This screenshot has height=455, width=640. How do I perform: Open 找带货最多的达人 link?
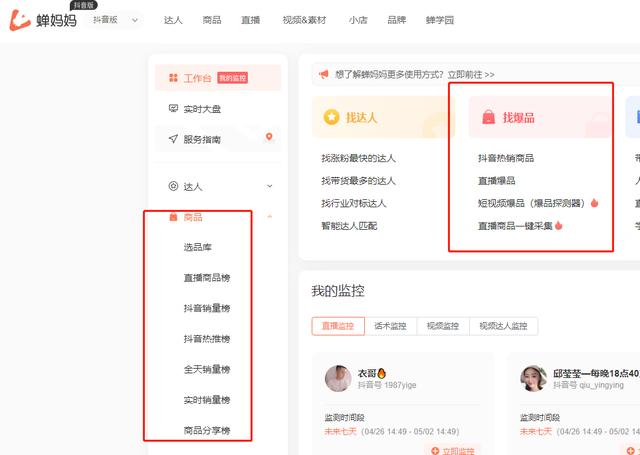pos(358,181)
